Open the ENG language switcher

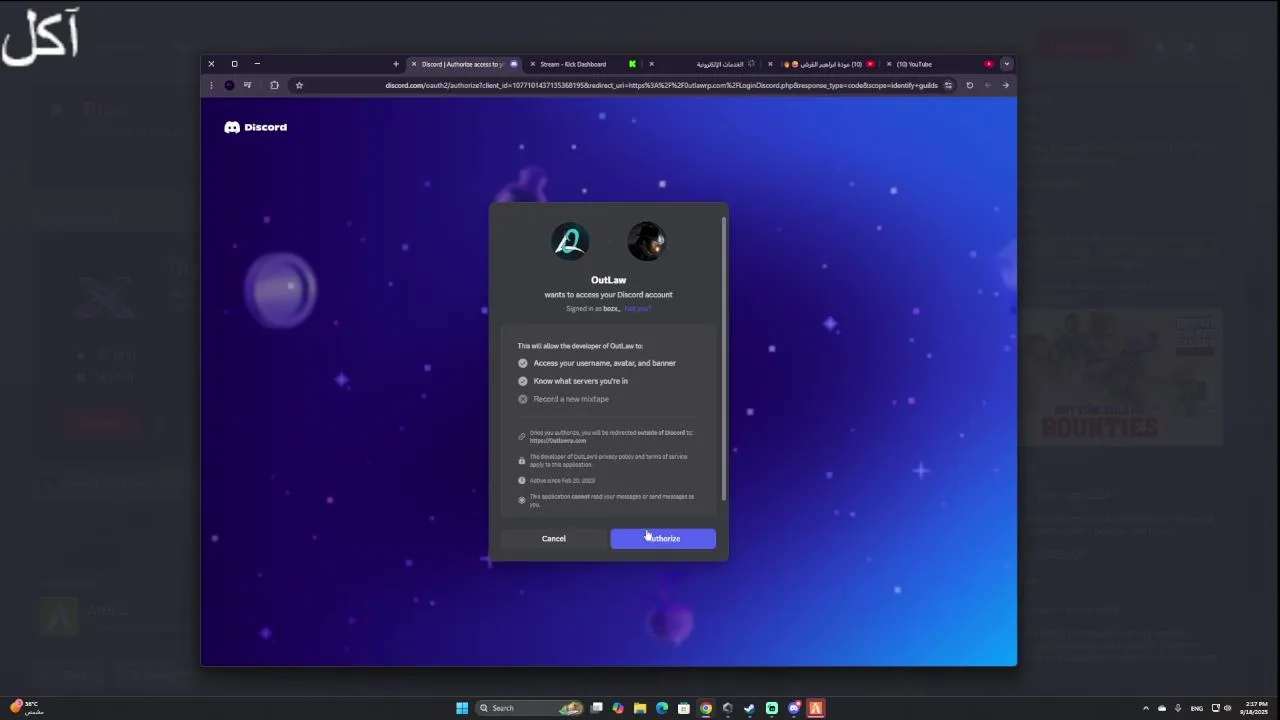click(x=1197, y=708)
